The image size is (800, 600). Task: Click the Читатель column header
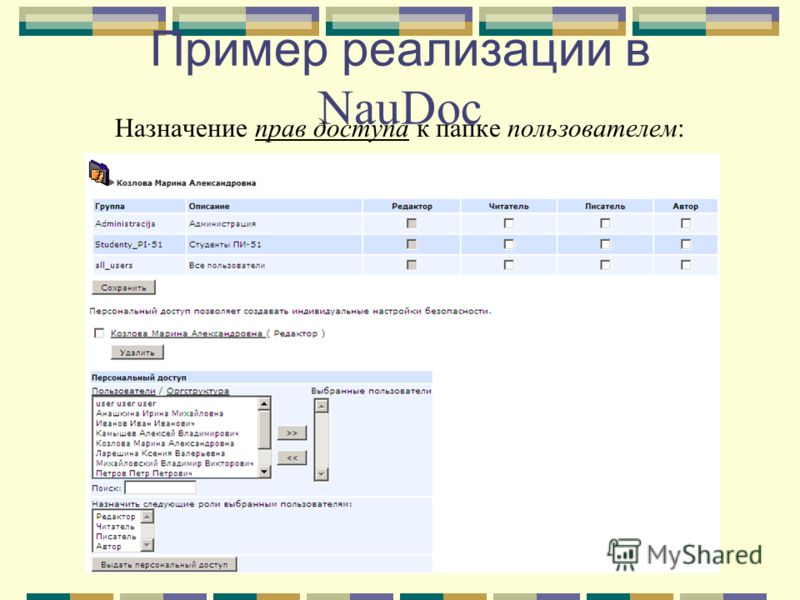click(509, 206)
